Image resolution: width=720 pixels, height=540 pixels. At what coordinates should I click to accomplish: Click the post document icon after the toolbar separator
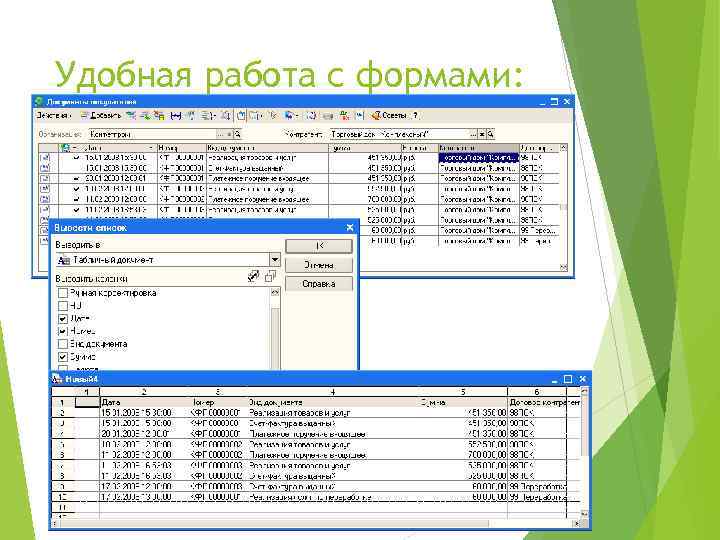point(241,115)
